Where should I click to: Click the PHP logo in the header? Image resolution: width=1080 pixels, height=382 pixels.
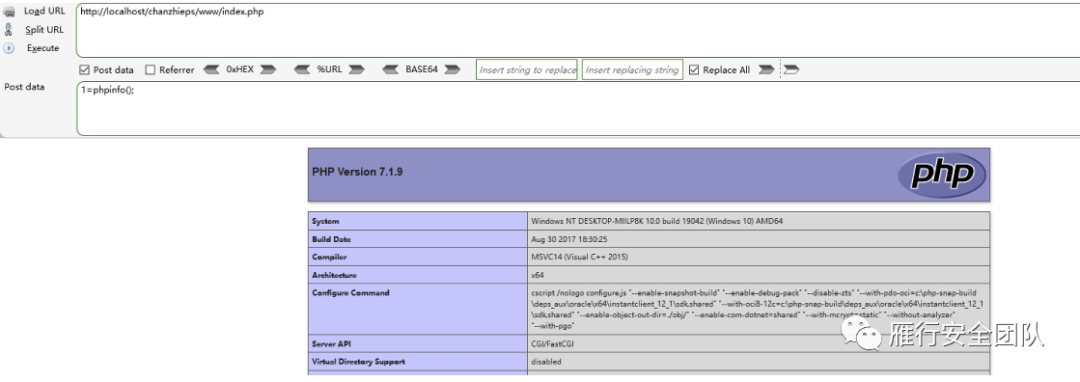point(942,174)
